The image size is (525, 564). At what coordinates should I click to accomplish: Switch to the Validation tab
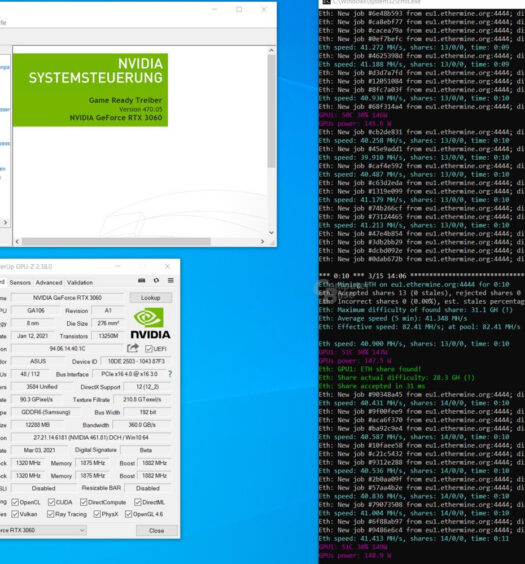(80, 282)
